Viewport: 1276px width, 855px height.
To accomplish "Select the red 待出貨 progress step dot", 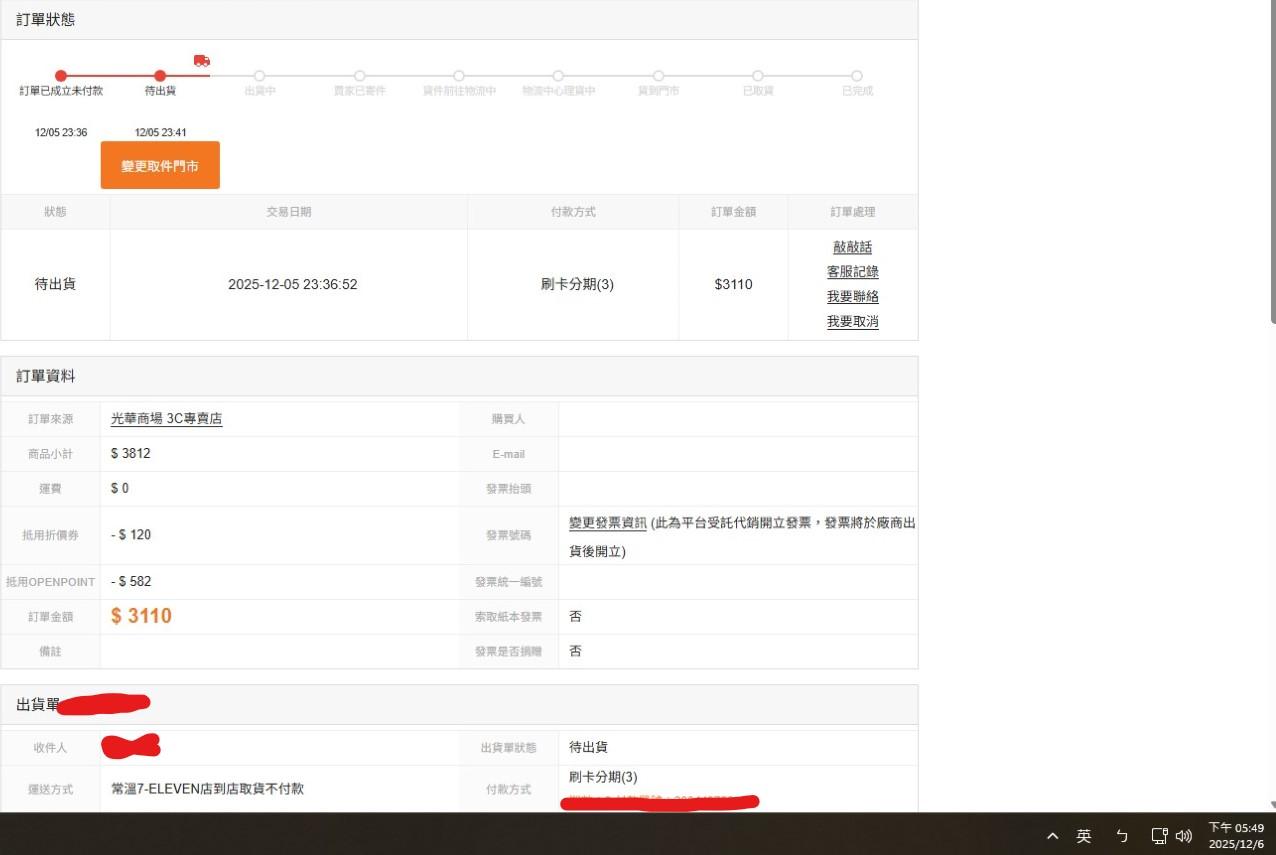I will click(x=160, y=76).
